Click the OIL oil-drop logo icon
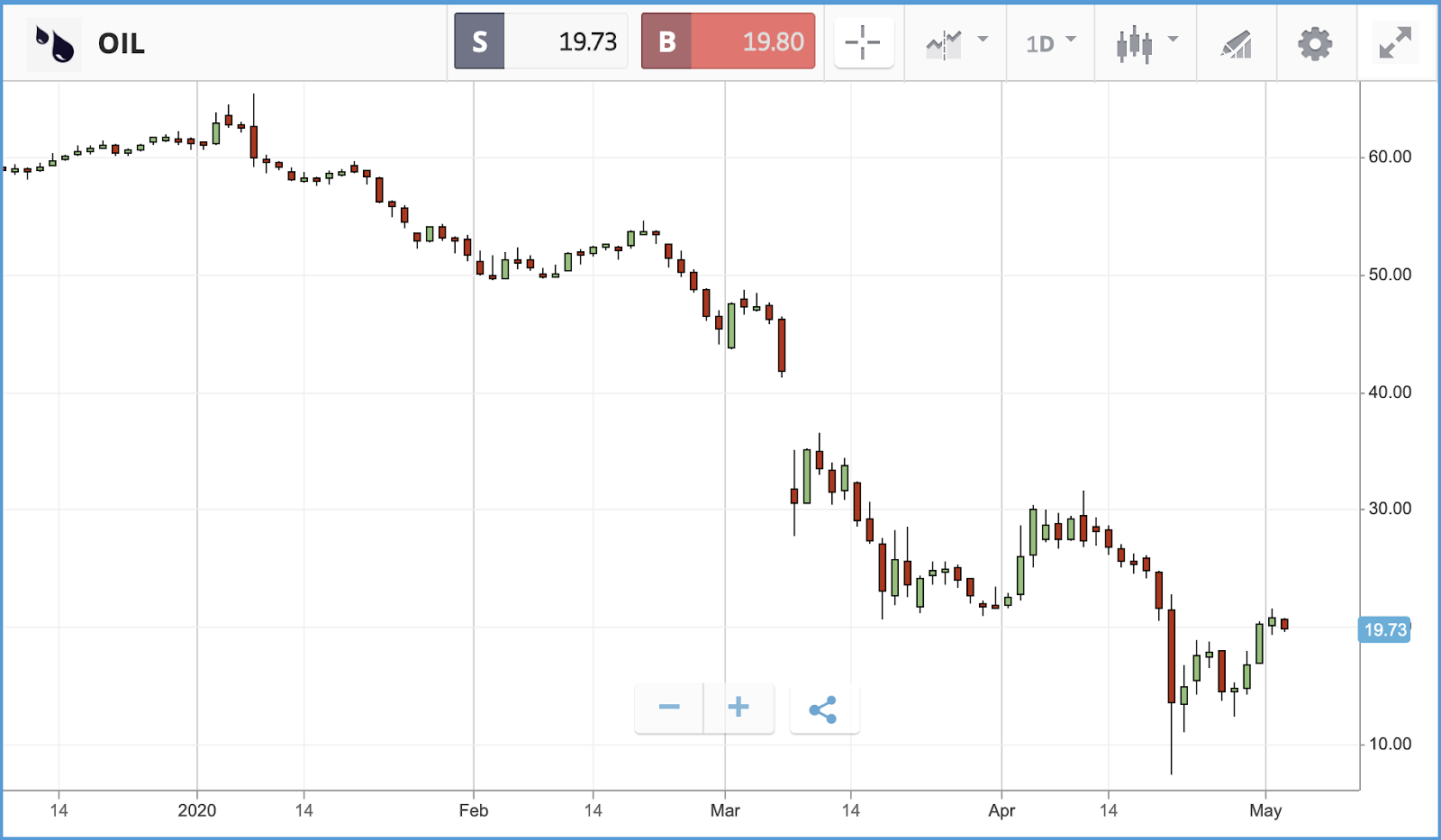1441x840 pixels. tap(54, 43)
